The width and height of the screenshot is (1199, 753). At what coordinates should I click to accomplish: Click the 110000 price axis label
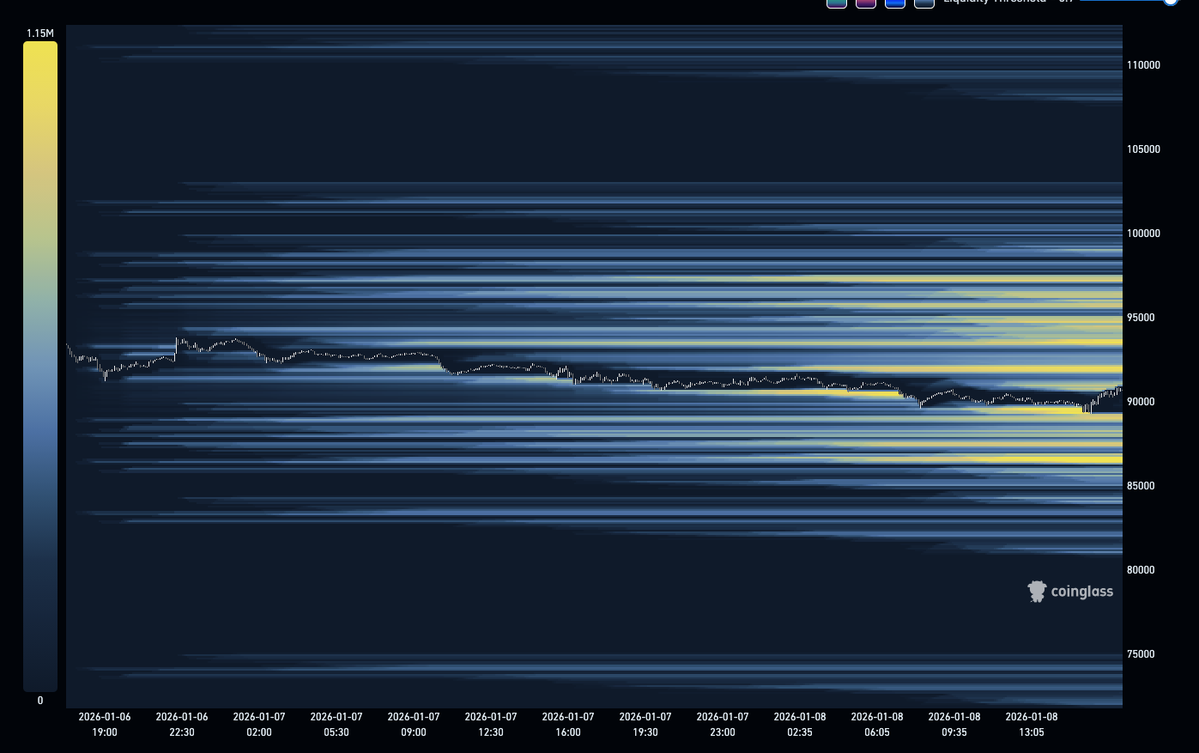click(x=1143, y=65)
